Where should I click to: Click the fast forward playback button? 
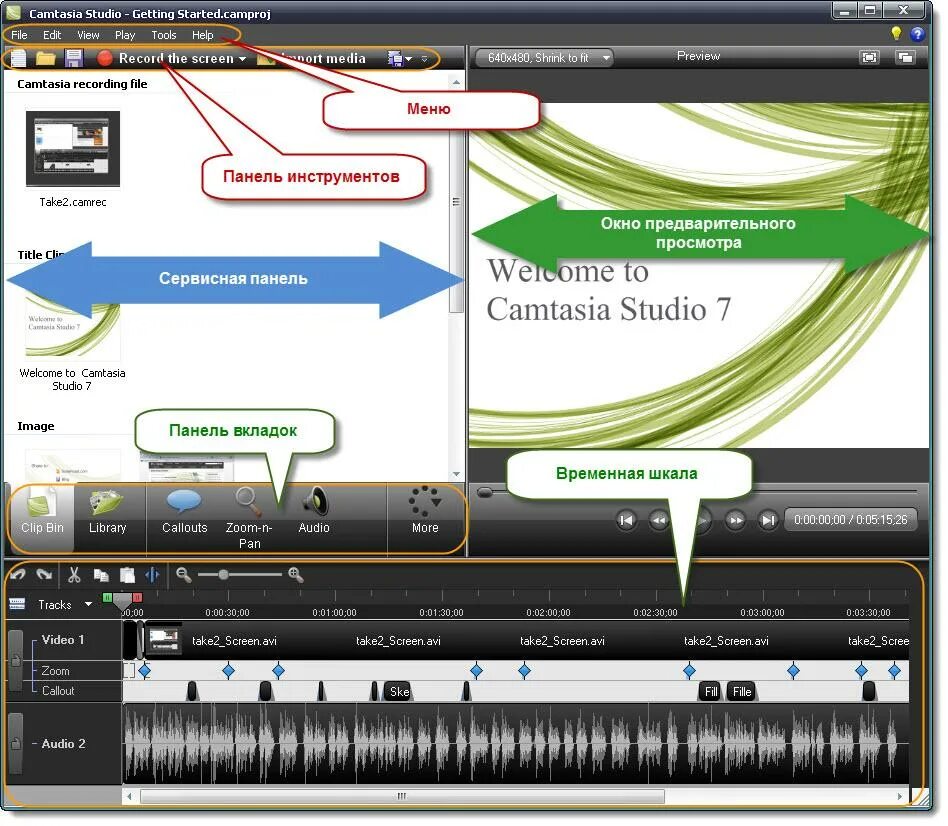[735, 520]
